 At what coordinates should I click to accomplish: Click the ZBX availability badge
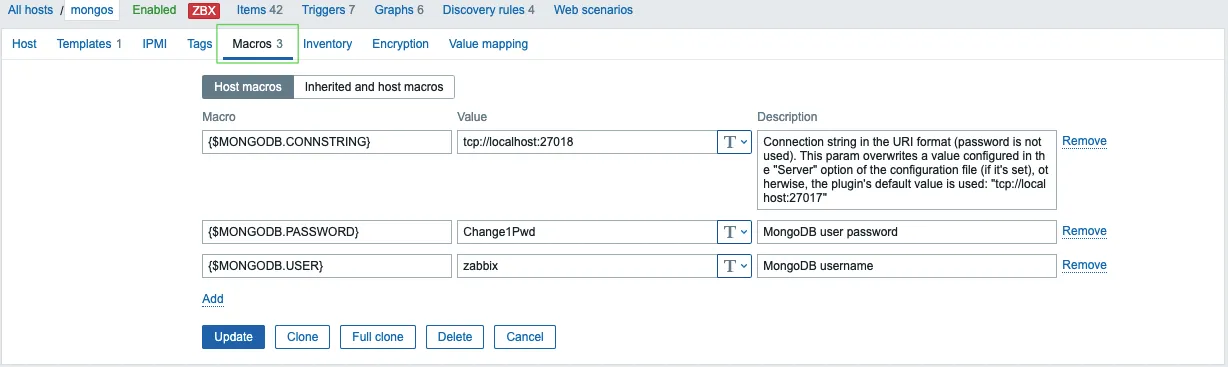point(204,11)
